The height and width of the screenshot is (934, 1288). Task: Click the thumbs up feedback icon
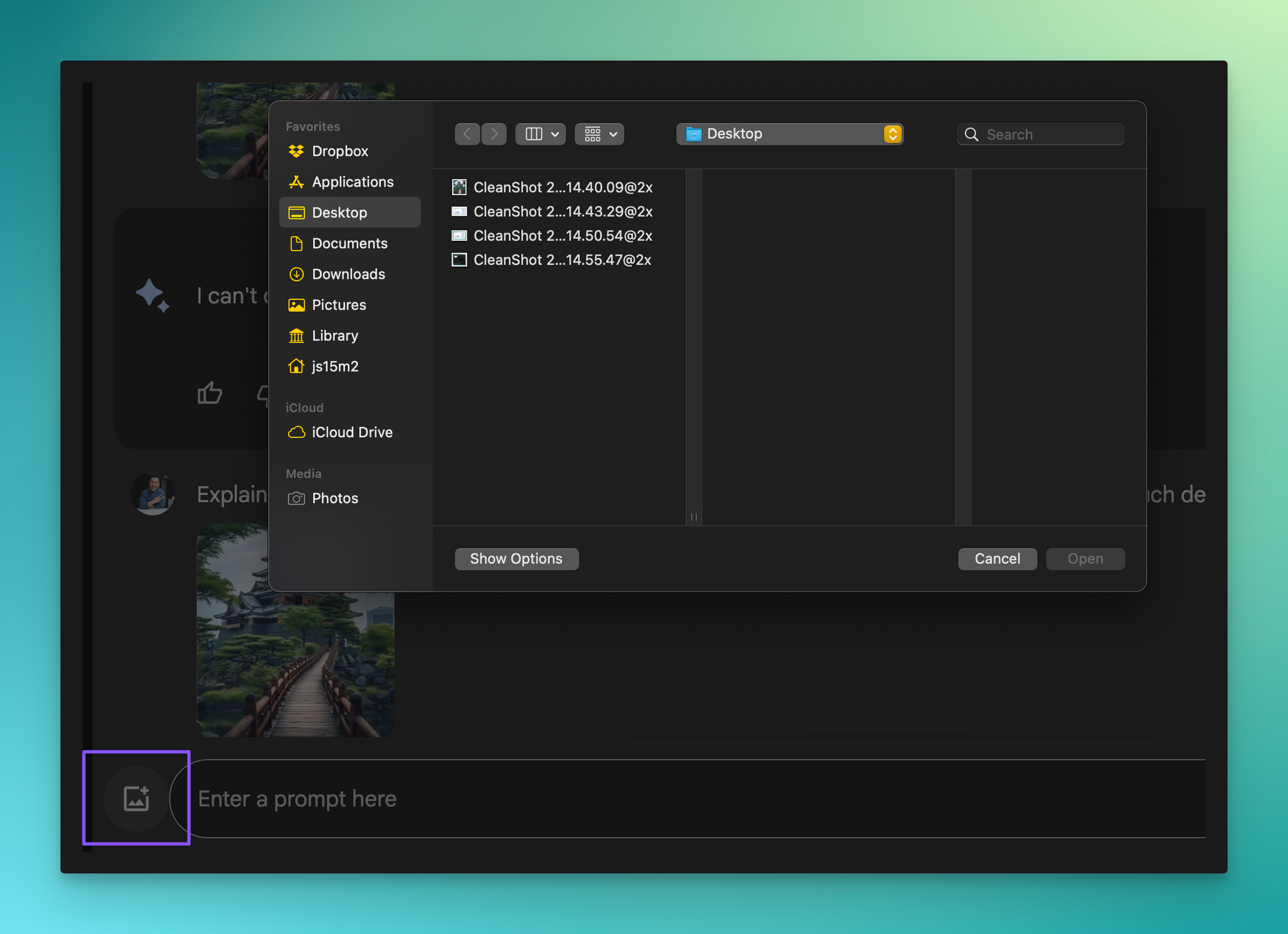click(209, 393)
